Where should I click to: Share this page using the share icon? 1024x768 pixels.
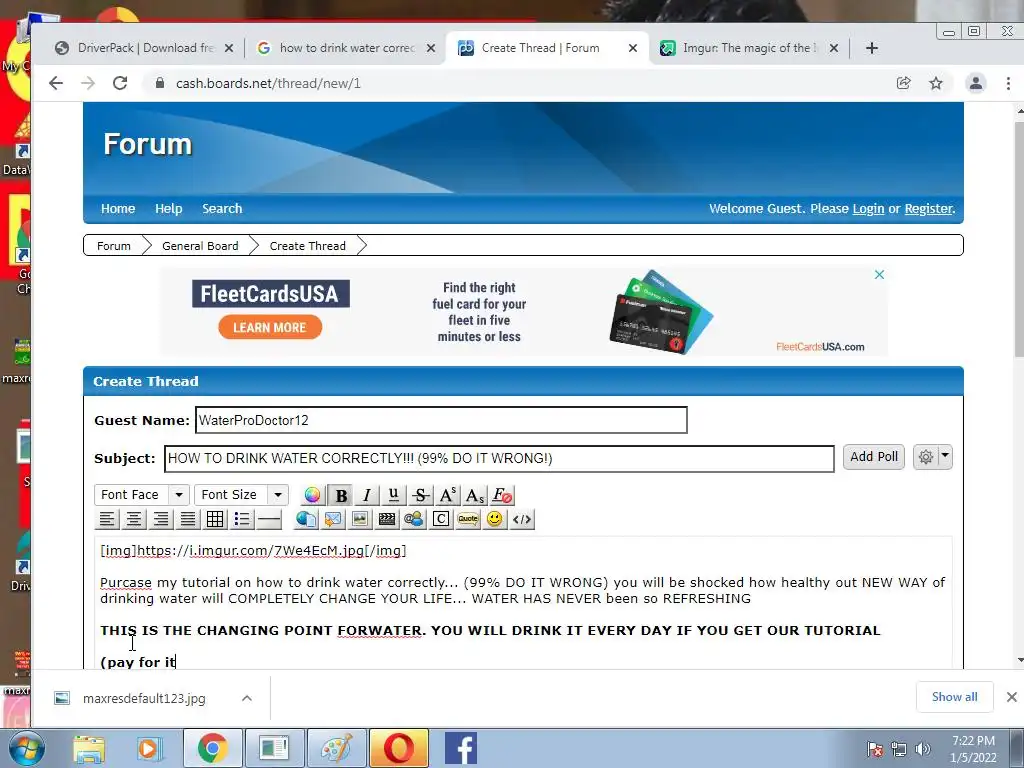click(904, 83)
